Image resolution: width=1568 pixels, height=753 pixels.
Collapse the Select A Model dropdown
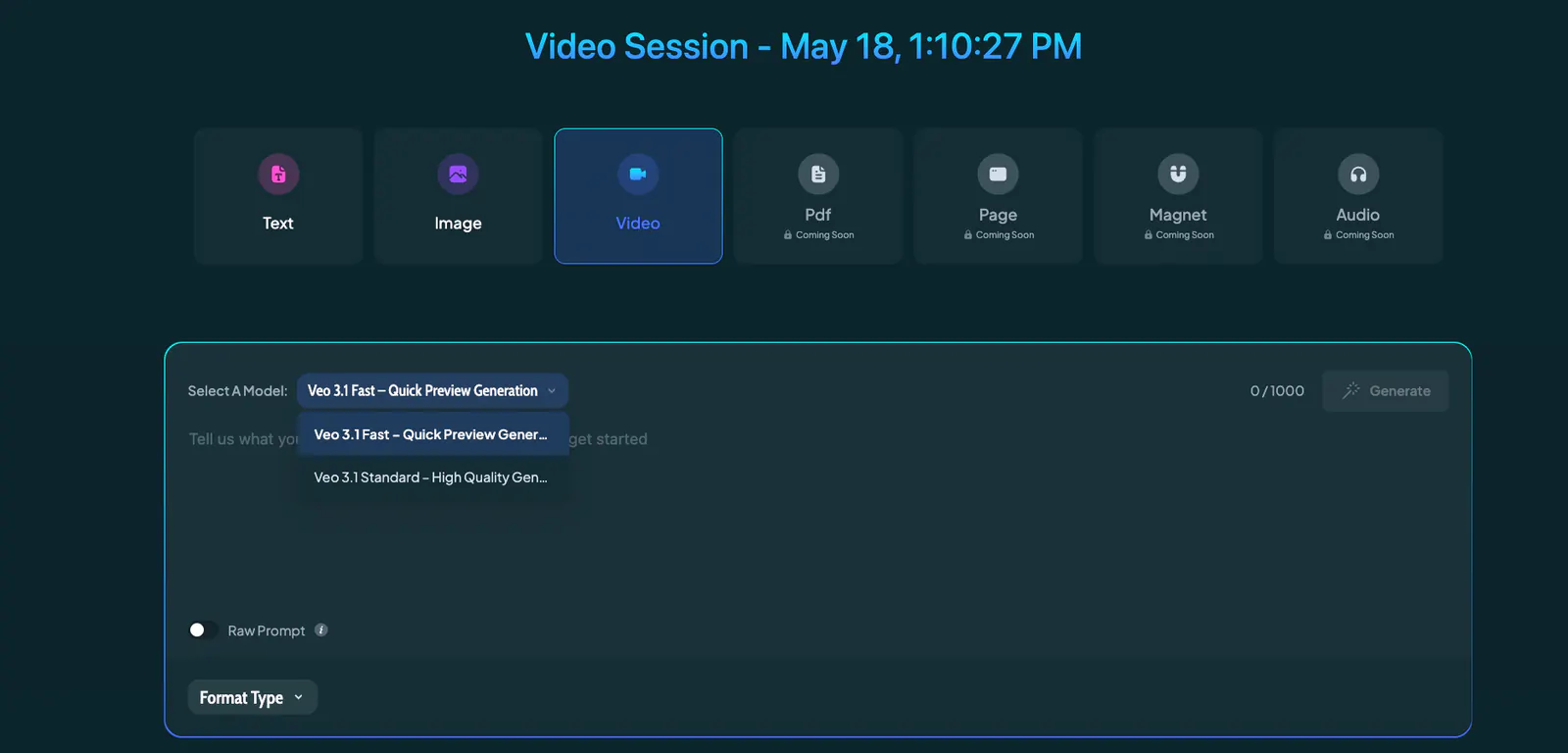click(x=432, y=390)
